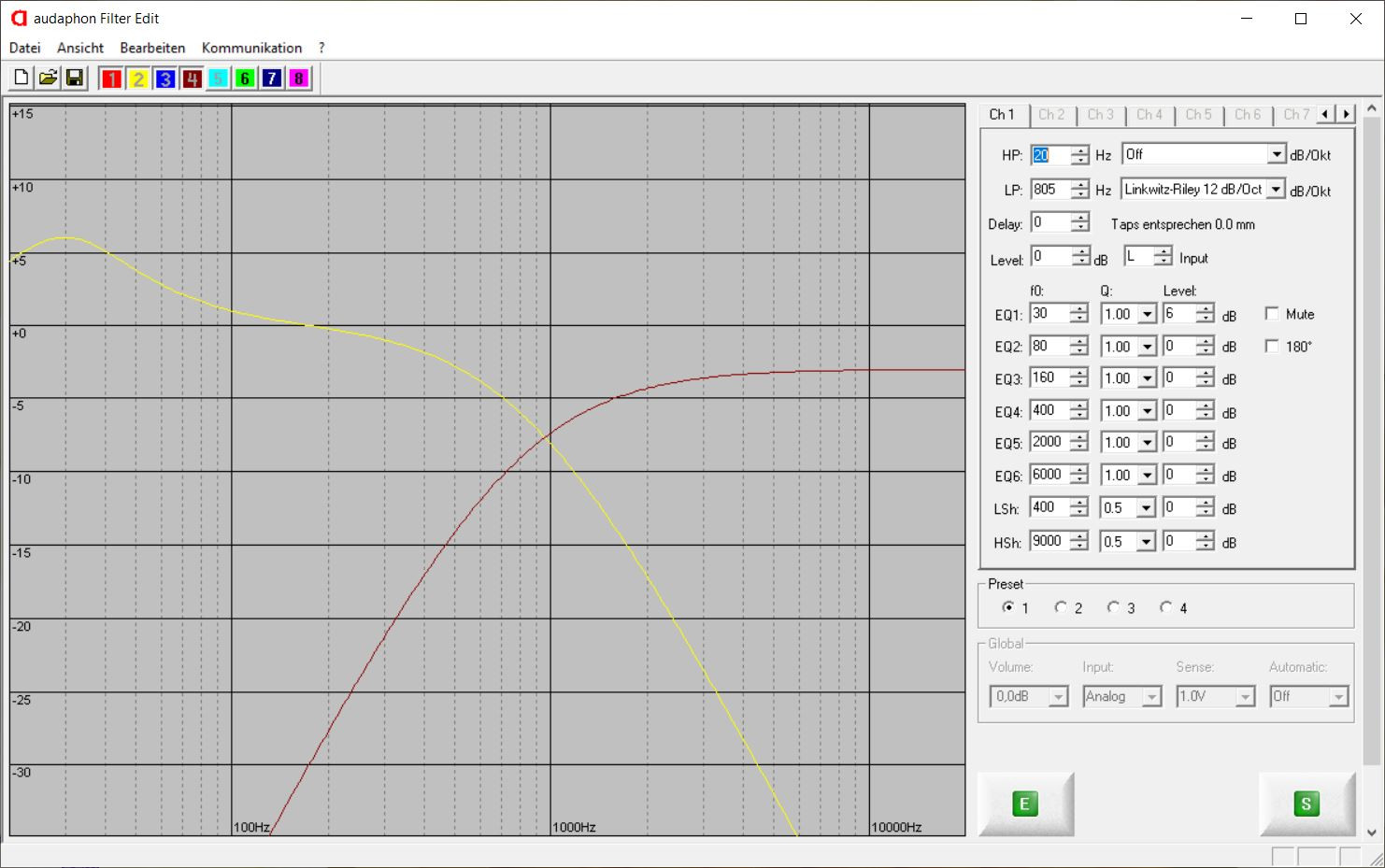Click HSh frequency spinner arrows
Image resolution: width=1385 pixels, height=868 pixels.
coord(1079,542)
